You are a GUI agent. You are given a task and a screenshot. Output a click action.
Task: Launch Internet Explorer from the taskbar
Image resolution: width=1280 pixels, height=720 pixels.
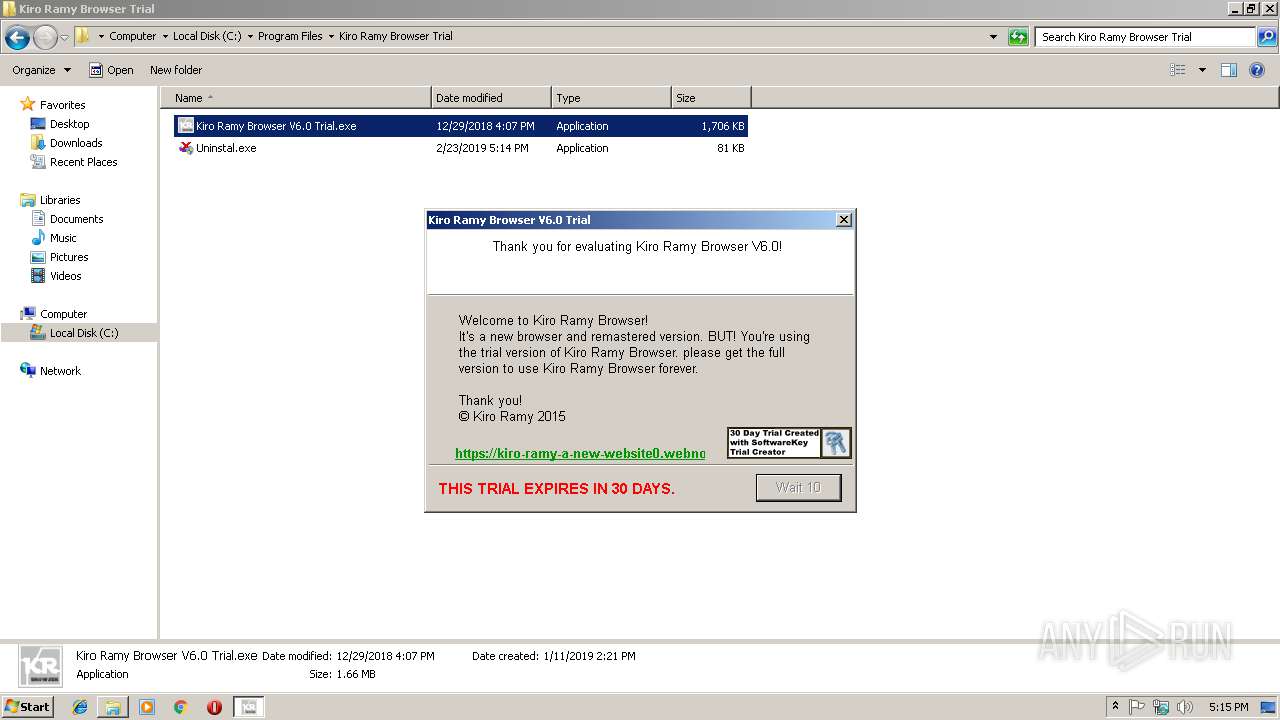(80, 707)
